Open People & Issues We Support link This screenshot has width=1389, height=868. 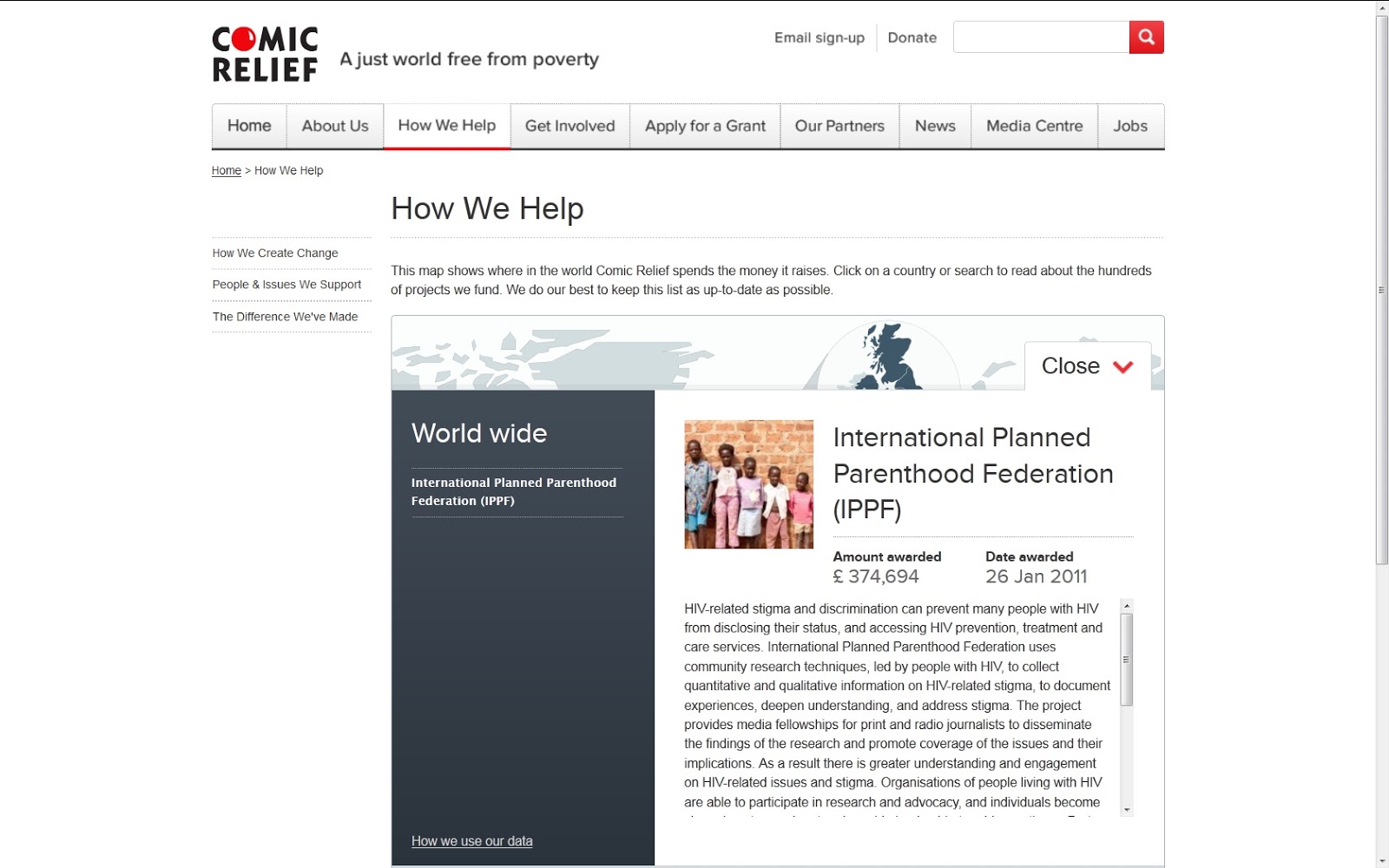(286, 285)
